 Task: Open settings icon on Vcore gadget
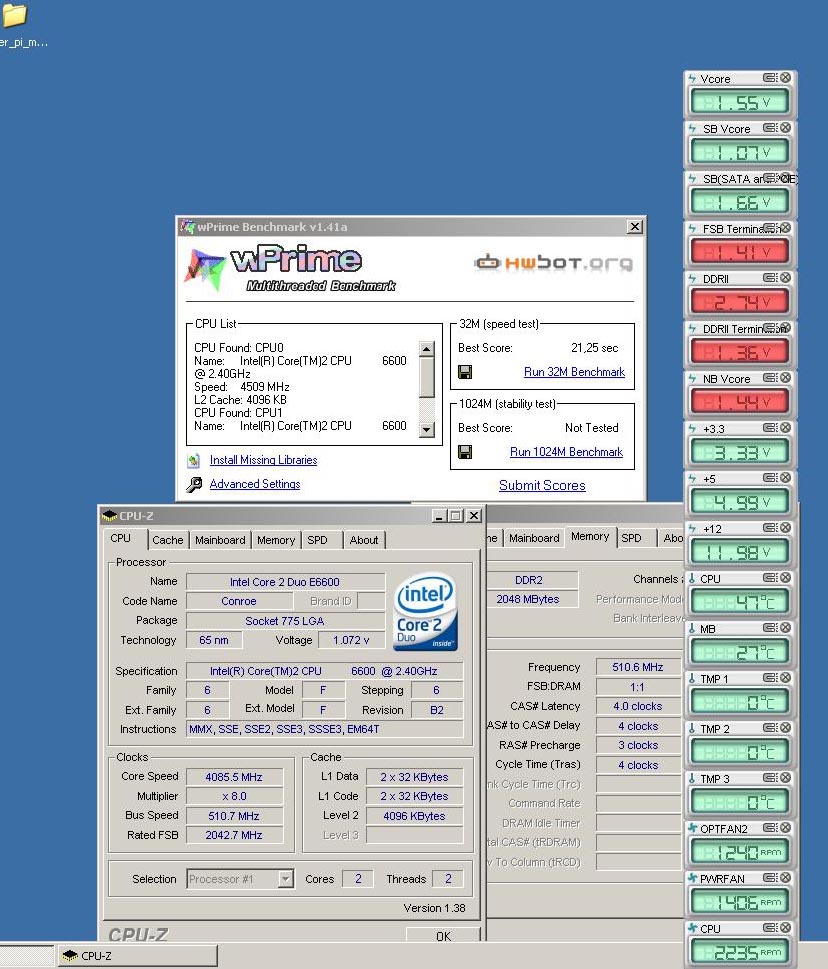point(770,78)
